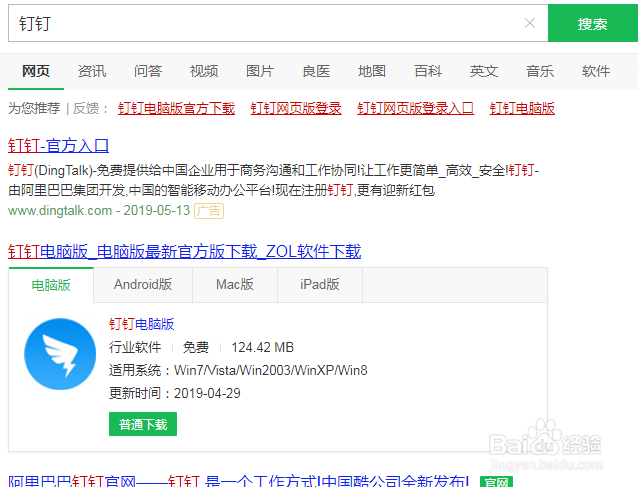Open the 图片 tab
The width and height of the screenshot is (638, 487).
tap(260, 71)
